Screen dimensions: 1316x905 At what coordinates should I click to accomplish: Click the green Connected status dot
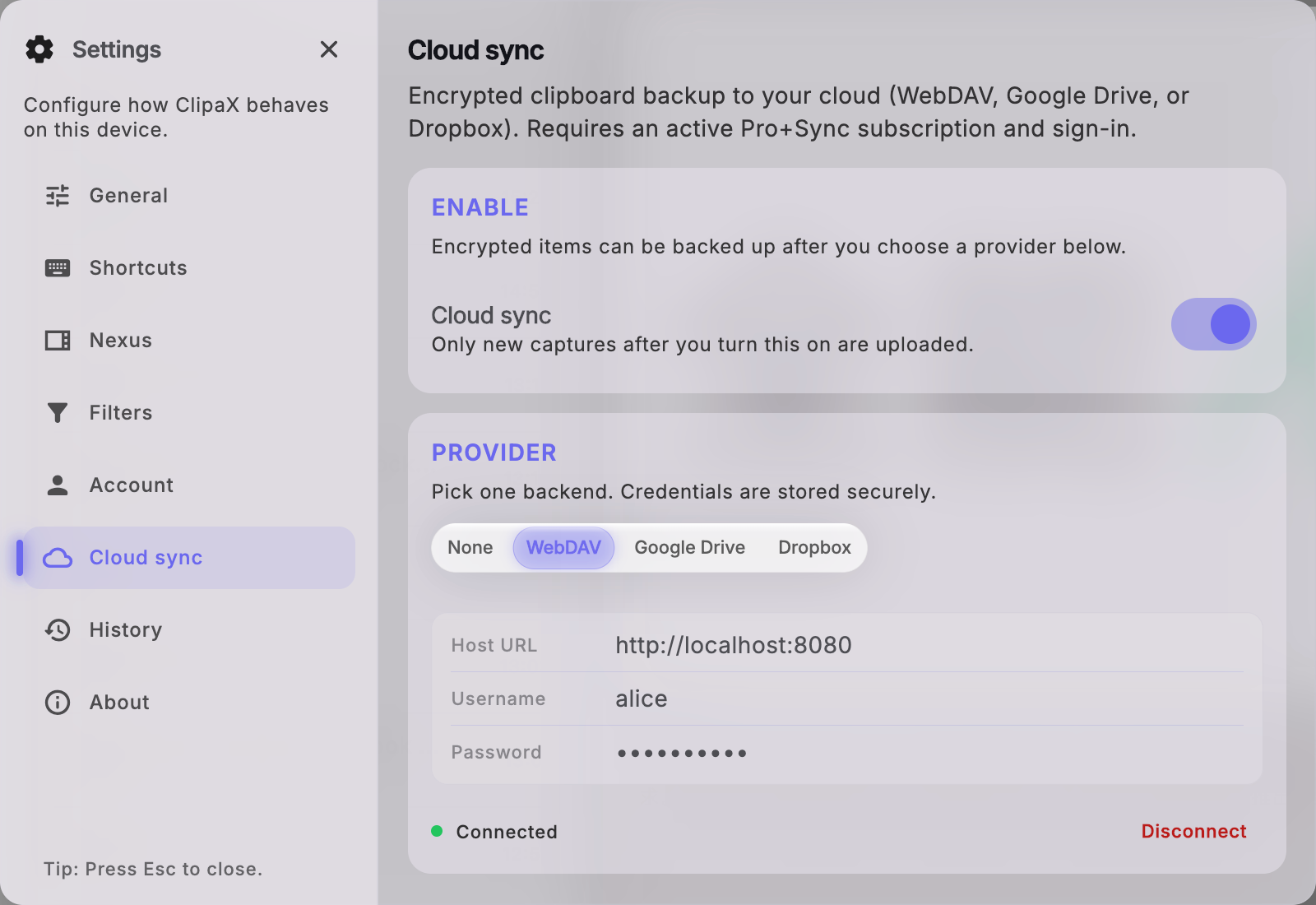point(437,831)
